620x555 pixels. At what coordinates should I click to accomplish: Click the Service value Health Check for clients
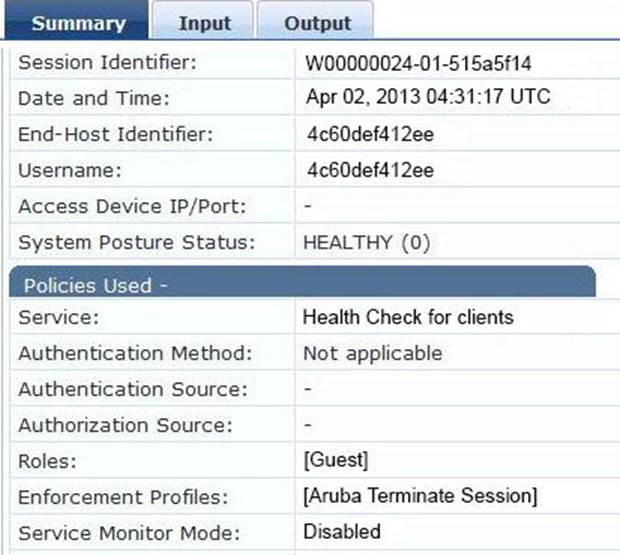point(408,317)
